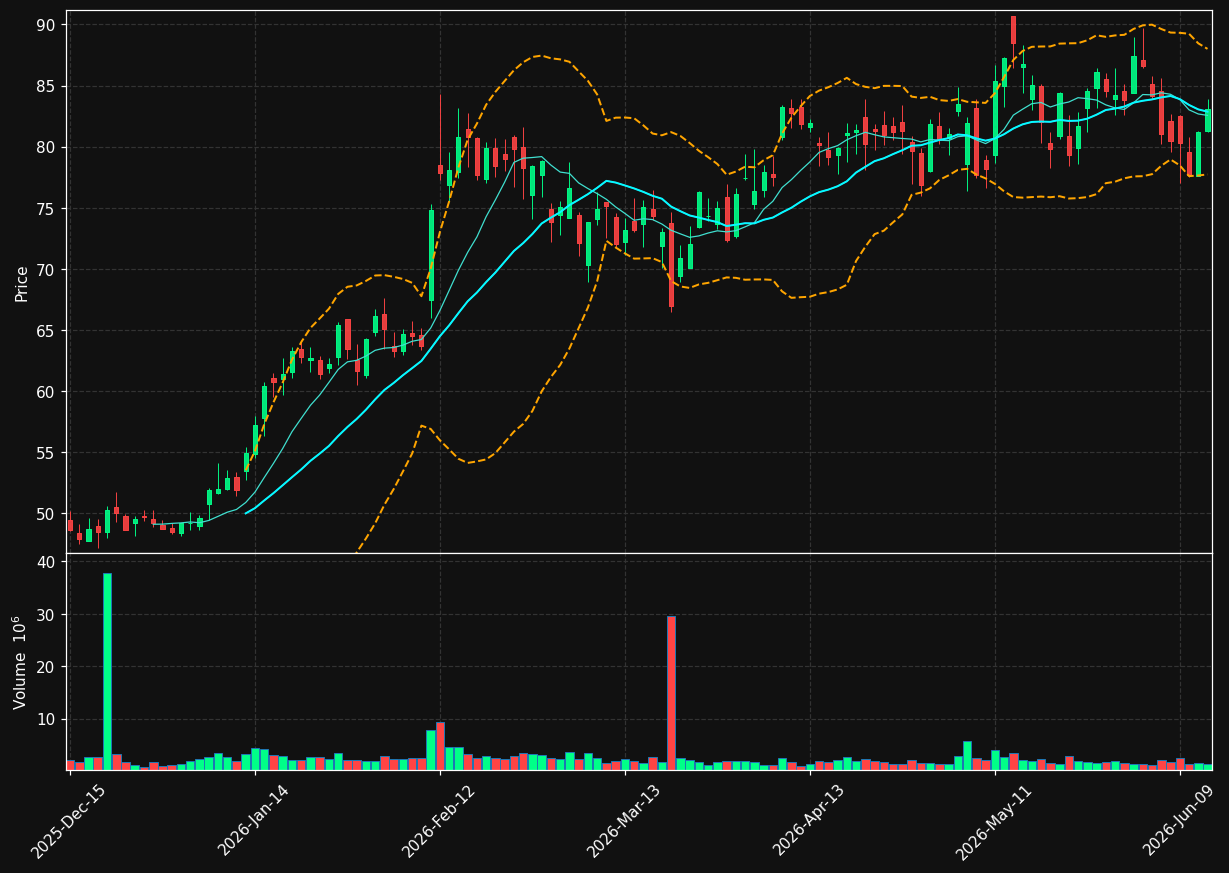1229x873 pixels.
Task: Click the tallest green volume bar near 38 million
Action: click(107, 671)
